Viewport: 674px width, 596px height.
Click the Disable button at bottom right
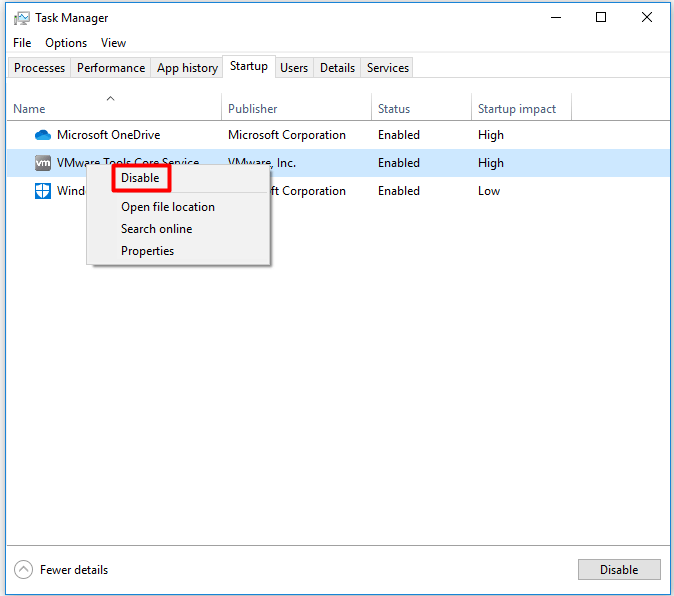pyautogui.click(x=619, y=570)
